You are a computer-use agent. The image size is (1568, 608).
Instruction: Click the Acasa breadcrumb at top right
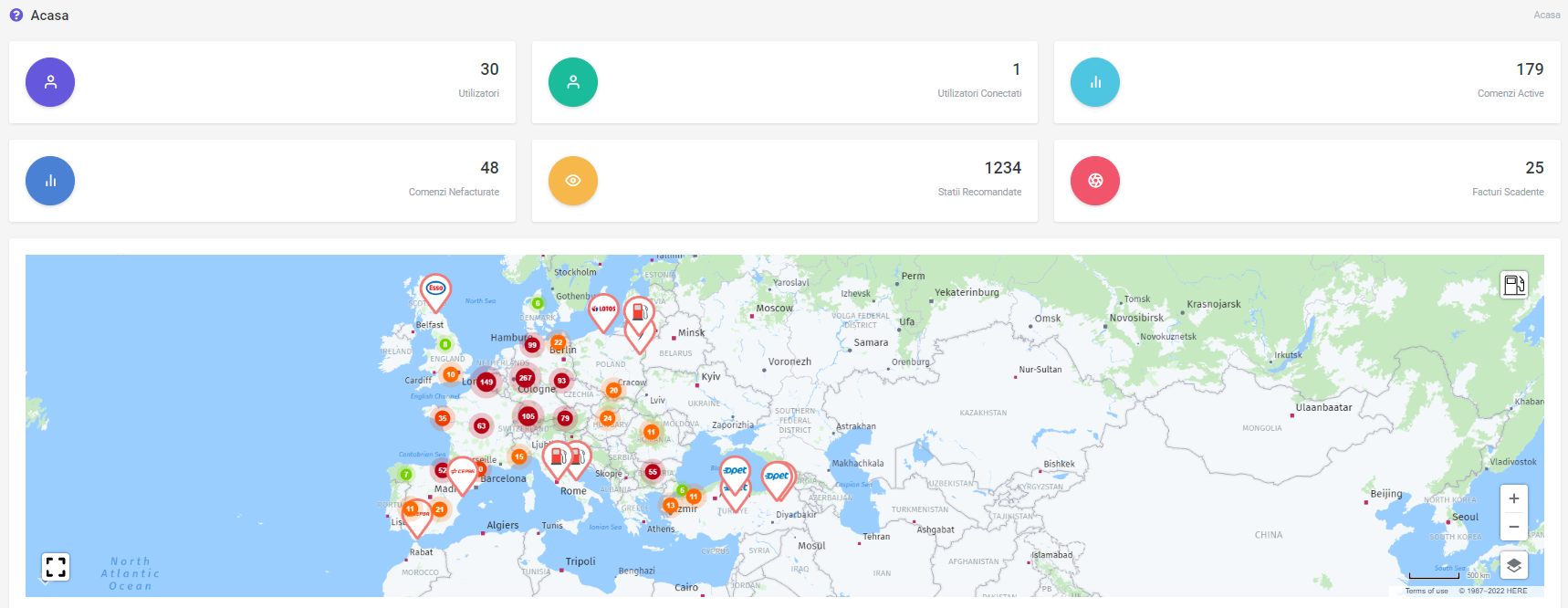pos(1546,15)
